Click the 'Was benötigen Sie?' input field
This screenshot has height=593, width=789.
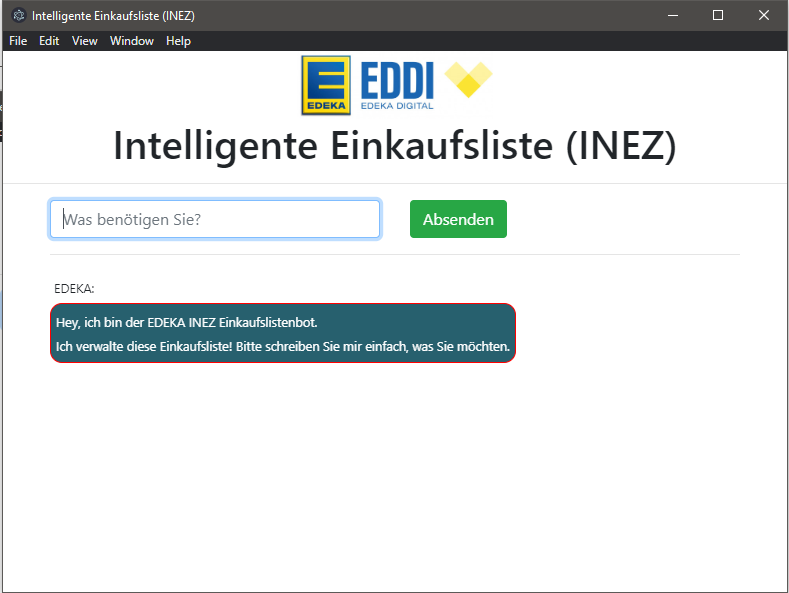coord(215,219)
